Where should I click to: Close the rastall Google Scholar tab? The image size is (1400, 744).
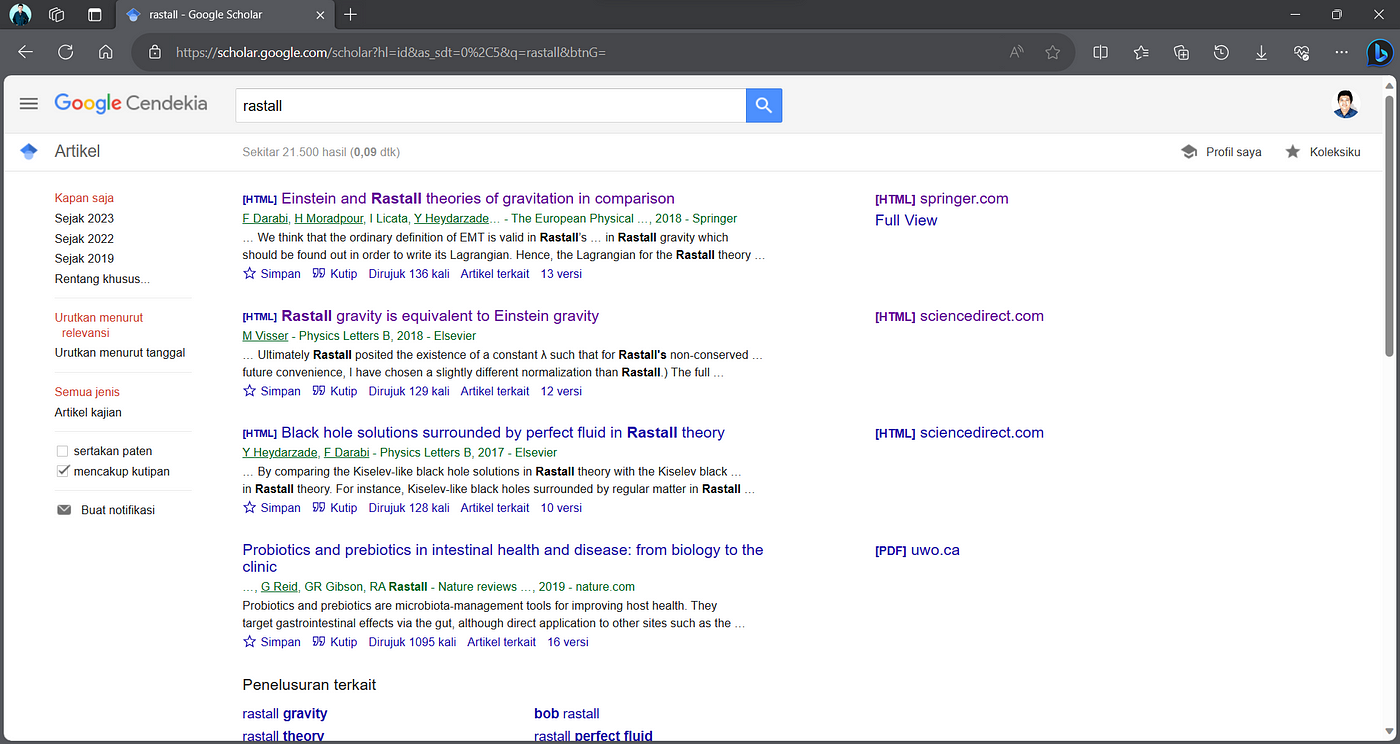tap(319, 15)
